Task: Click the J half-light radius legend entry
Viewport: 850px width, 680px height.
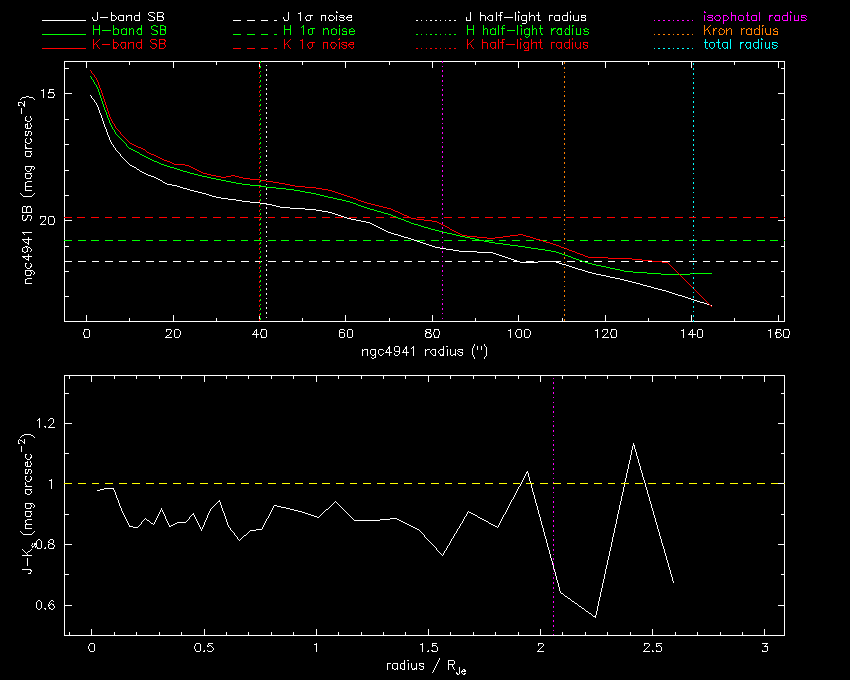Action: [526, 18]
